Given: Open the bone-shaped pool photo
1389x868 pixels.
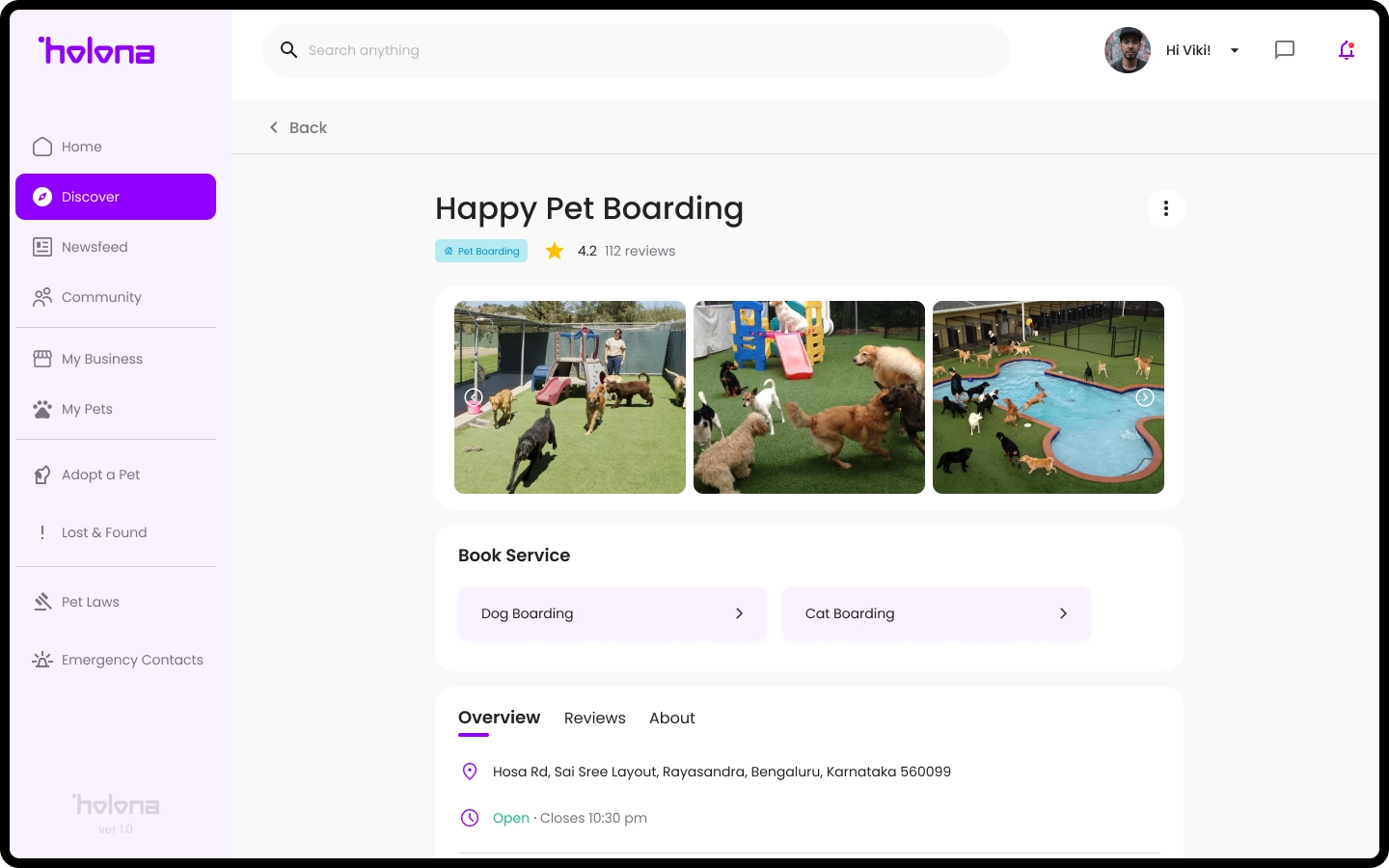Looking at the screenshot, I should 1049,397.
